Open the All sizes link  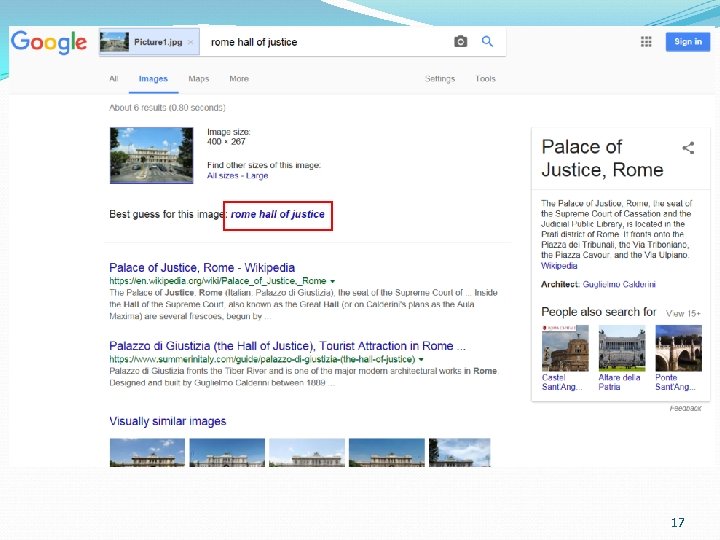pos(222,175)
